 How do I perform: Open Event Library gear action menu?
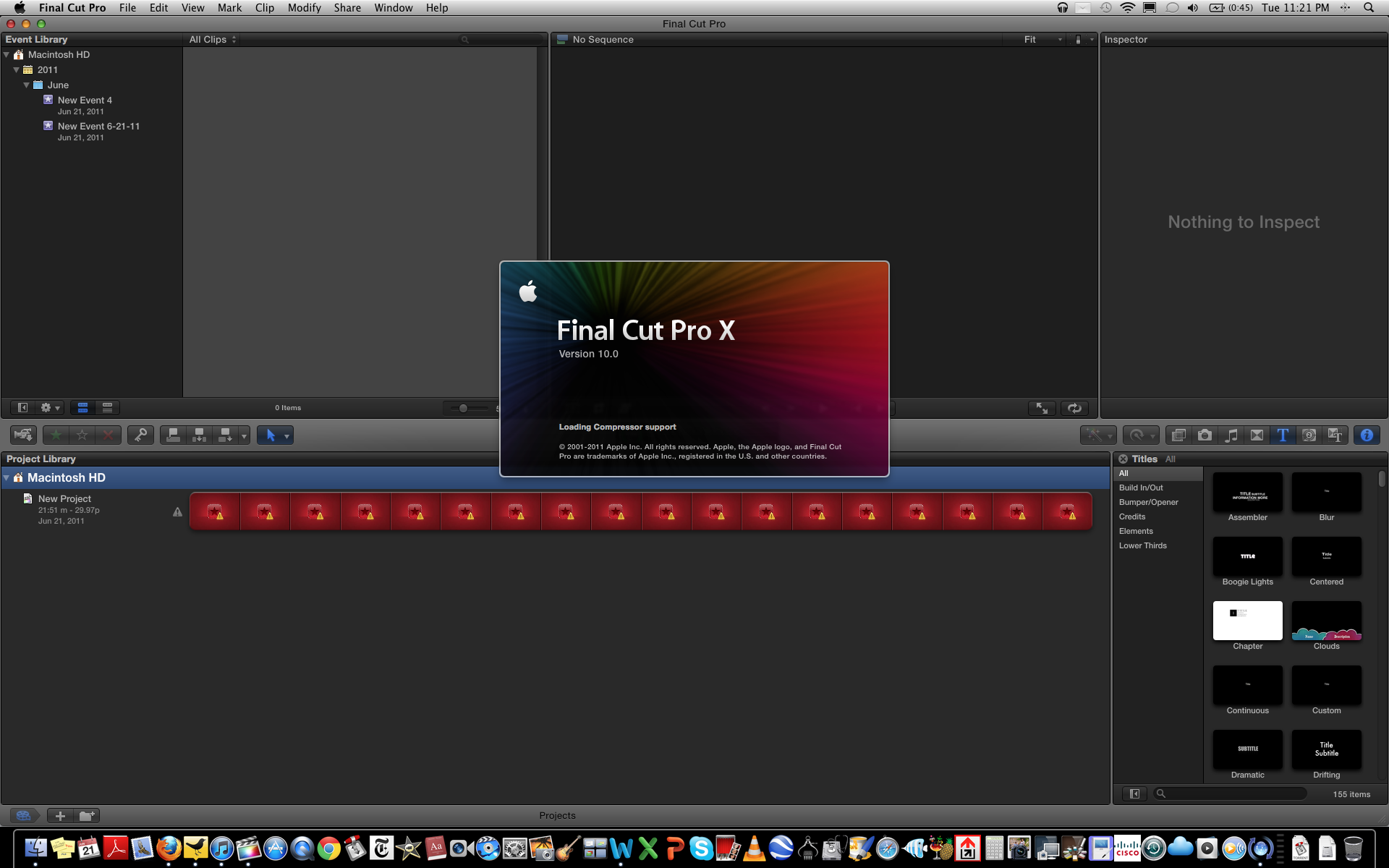[x=50, y=408]
